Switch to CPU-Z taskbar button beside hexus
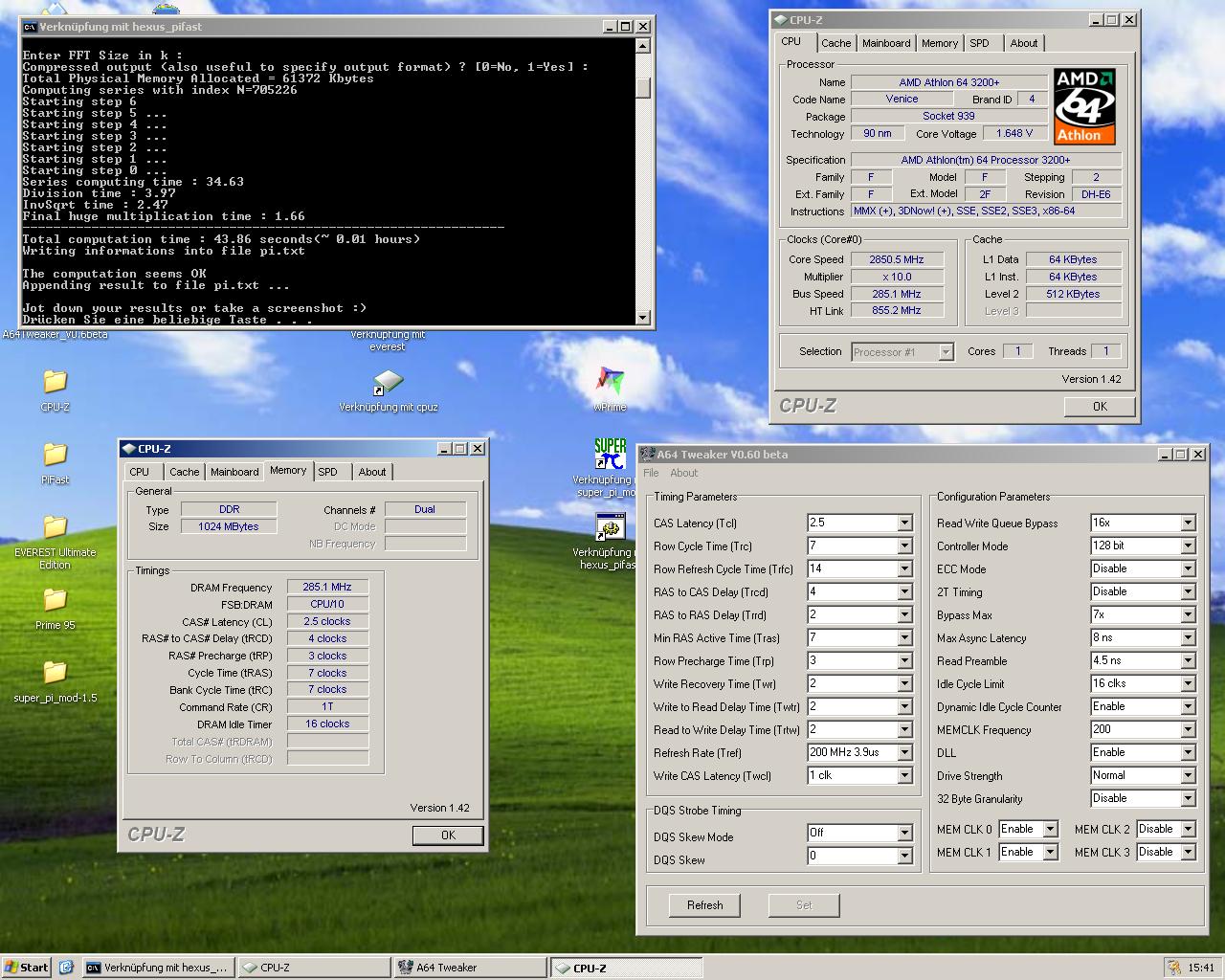This screenshot has height=980, width=1225. click(314, 968)
